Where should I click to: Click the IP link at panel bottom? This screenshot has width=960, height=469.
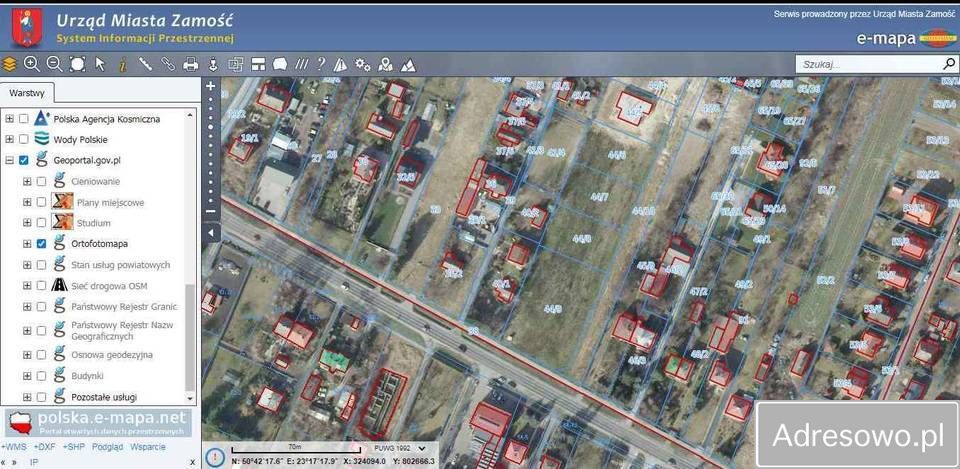(33, 462)
